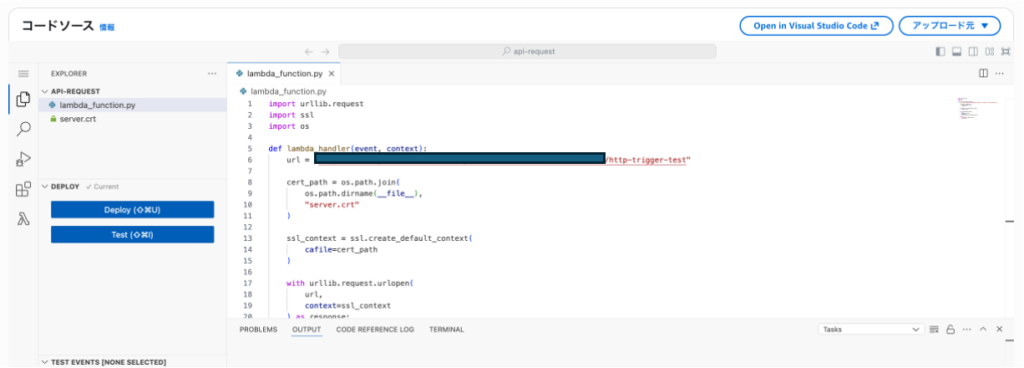Switch to the TERMINAL panel tab
The width and height of the screenshot is (1024, 368).
pos(447,330)
